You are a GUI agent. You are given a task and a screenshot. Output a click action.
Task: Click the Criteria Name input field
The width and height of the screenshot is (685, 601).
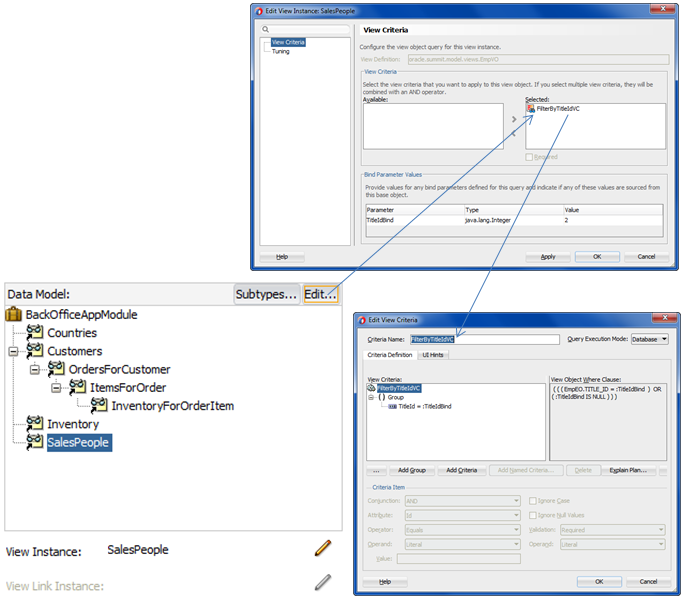484,339
